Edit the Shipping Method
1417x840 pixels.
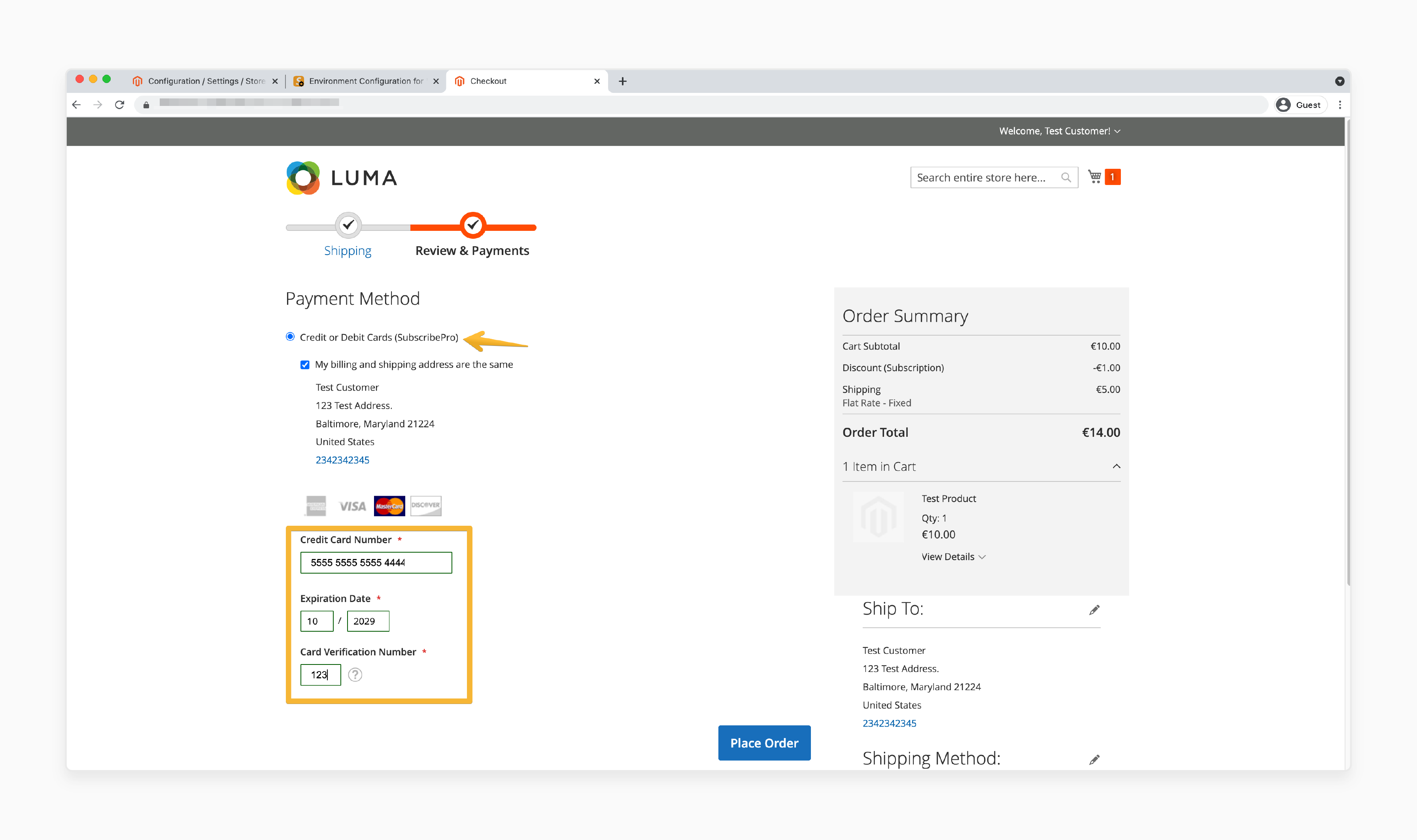click(1094, 760)
